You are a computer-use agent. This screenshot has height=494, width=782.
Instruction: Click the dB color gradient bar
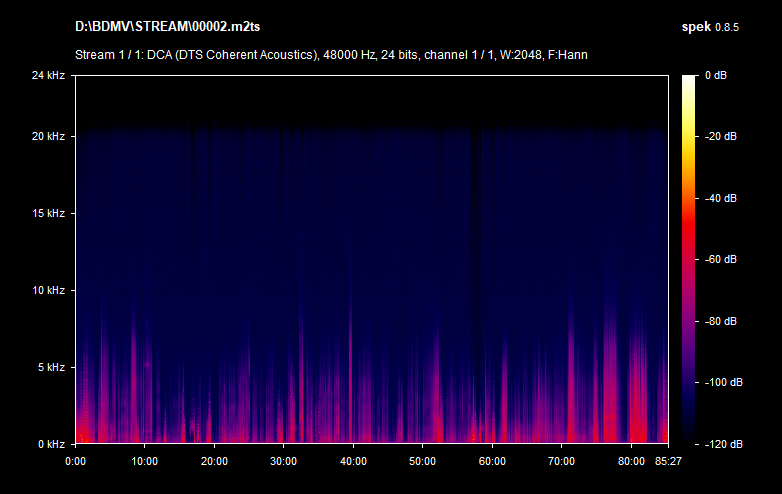[690, 260]
